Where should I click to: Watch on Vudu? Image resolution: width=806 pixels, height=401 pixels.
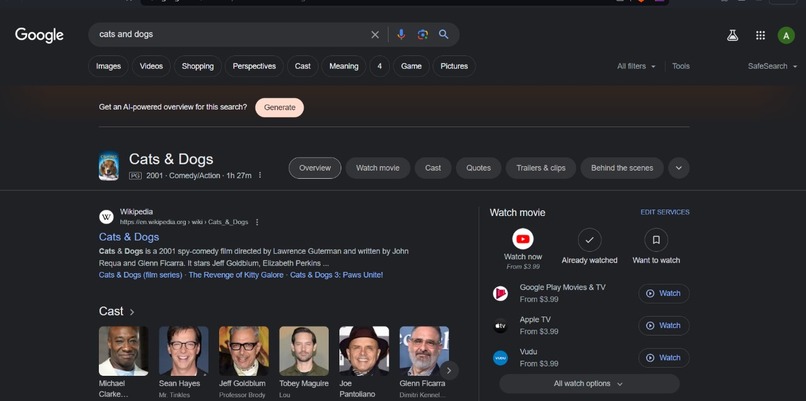(x=664, y=357)
